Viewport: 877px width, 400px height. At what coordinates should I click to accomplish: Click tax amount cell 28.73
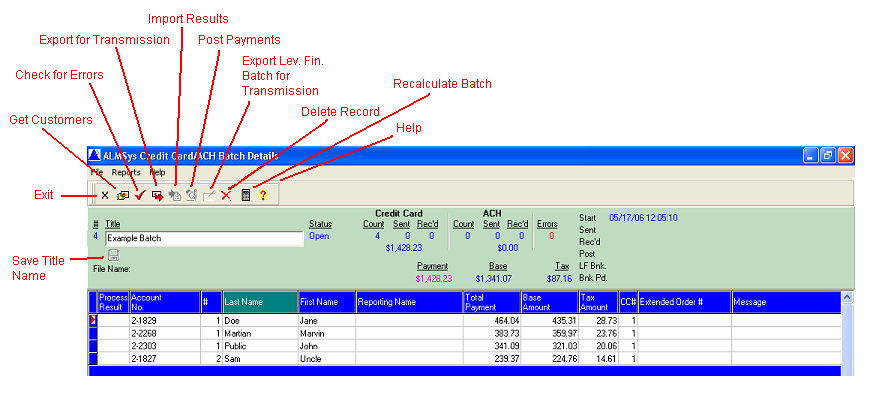[598, 321]
